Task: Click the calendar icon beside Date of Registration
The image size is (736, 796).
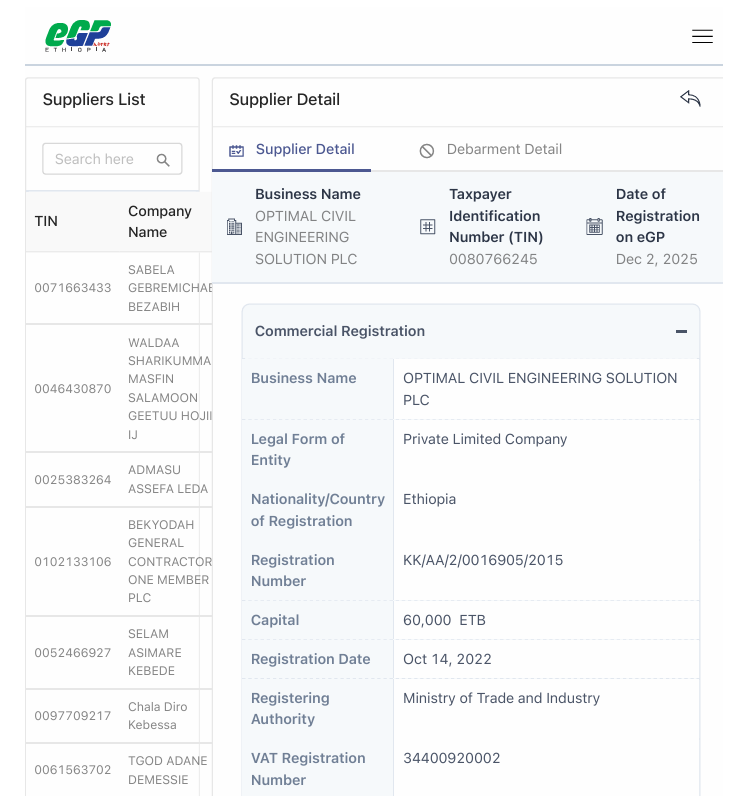Action: (x=594, y=226)
